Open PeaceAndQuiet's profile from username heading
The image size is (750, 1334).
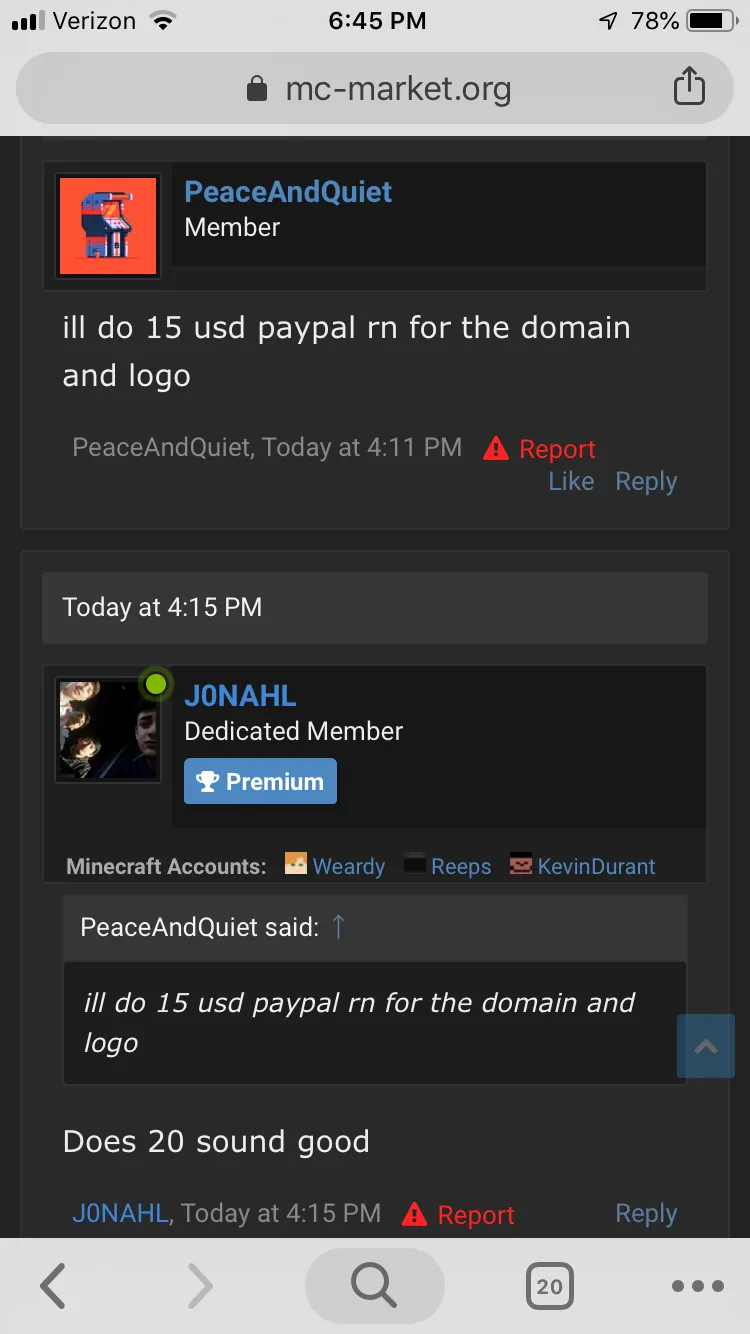click(288, 192)
